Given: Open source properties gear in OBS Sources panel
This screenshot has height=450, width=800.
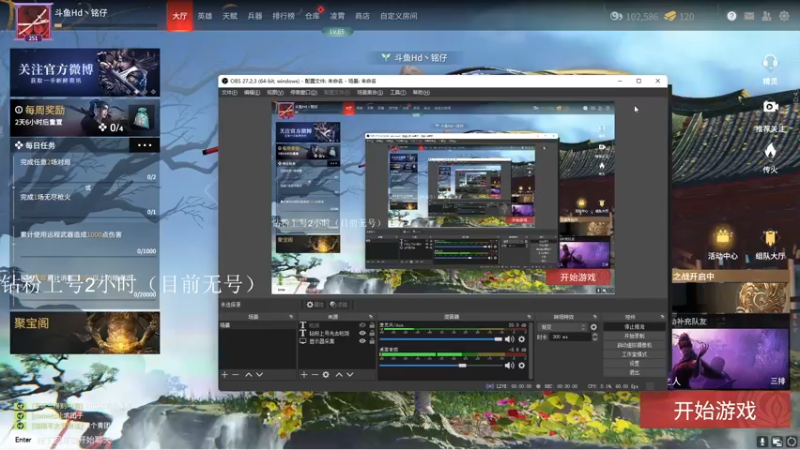Looking at the screenshot, I should click(x=326, y=374).
